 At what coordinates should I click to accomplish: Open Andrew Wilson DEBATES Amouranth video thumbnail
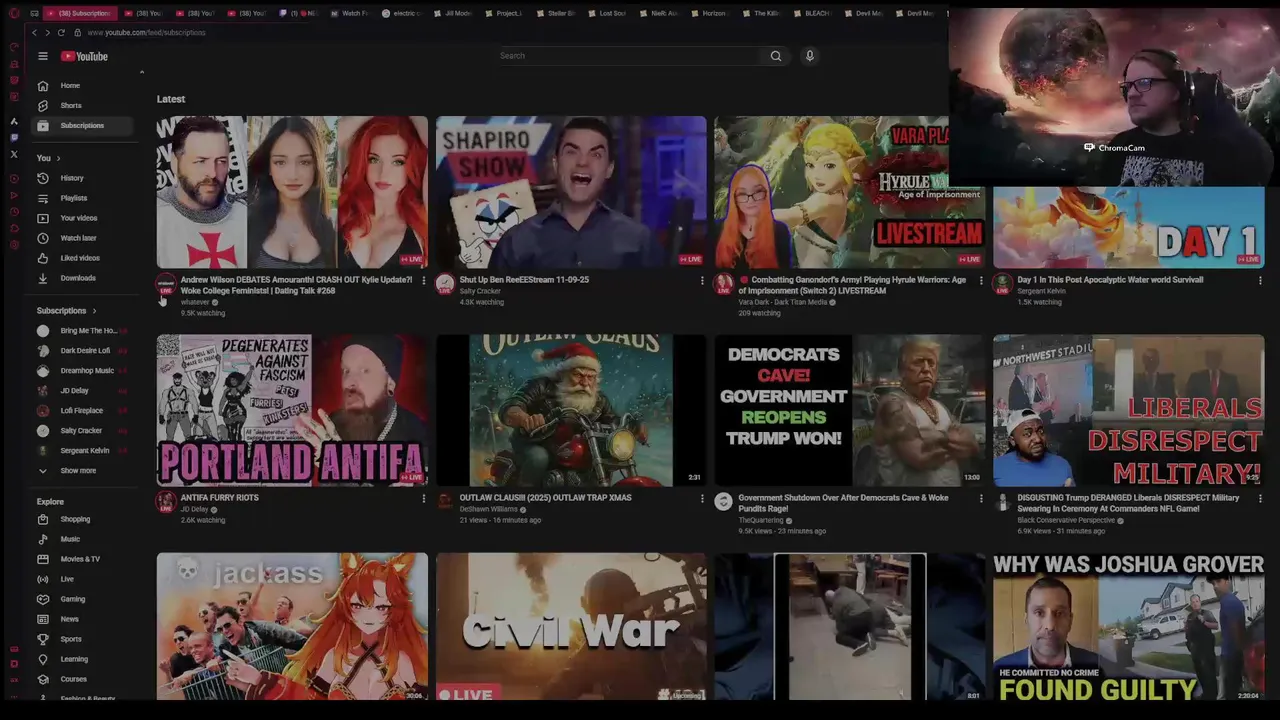(x=292, y=192)
